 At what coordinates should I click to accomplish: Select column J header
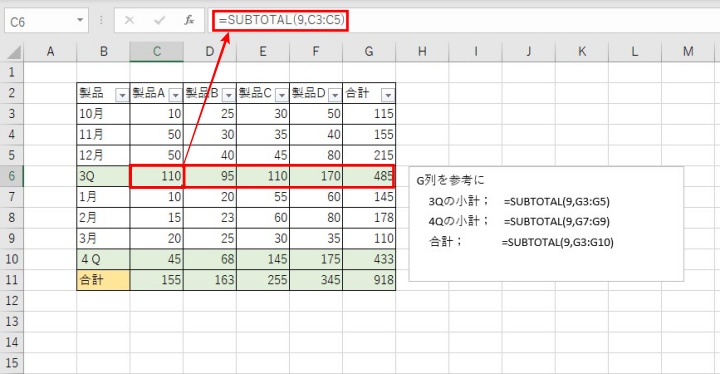point(529,51)
